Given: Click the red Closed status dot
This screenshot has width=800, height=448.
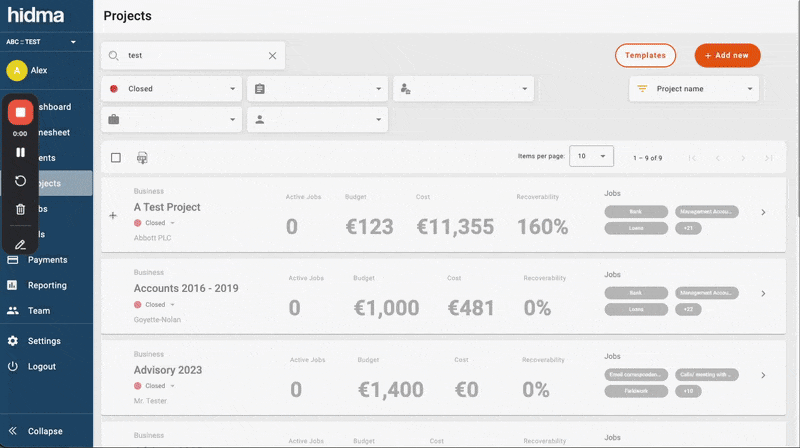Looking at the screenshot, I should coord(114,89).
